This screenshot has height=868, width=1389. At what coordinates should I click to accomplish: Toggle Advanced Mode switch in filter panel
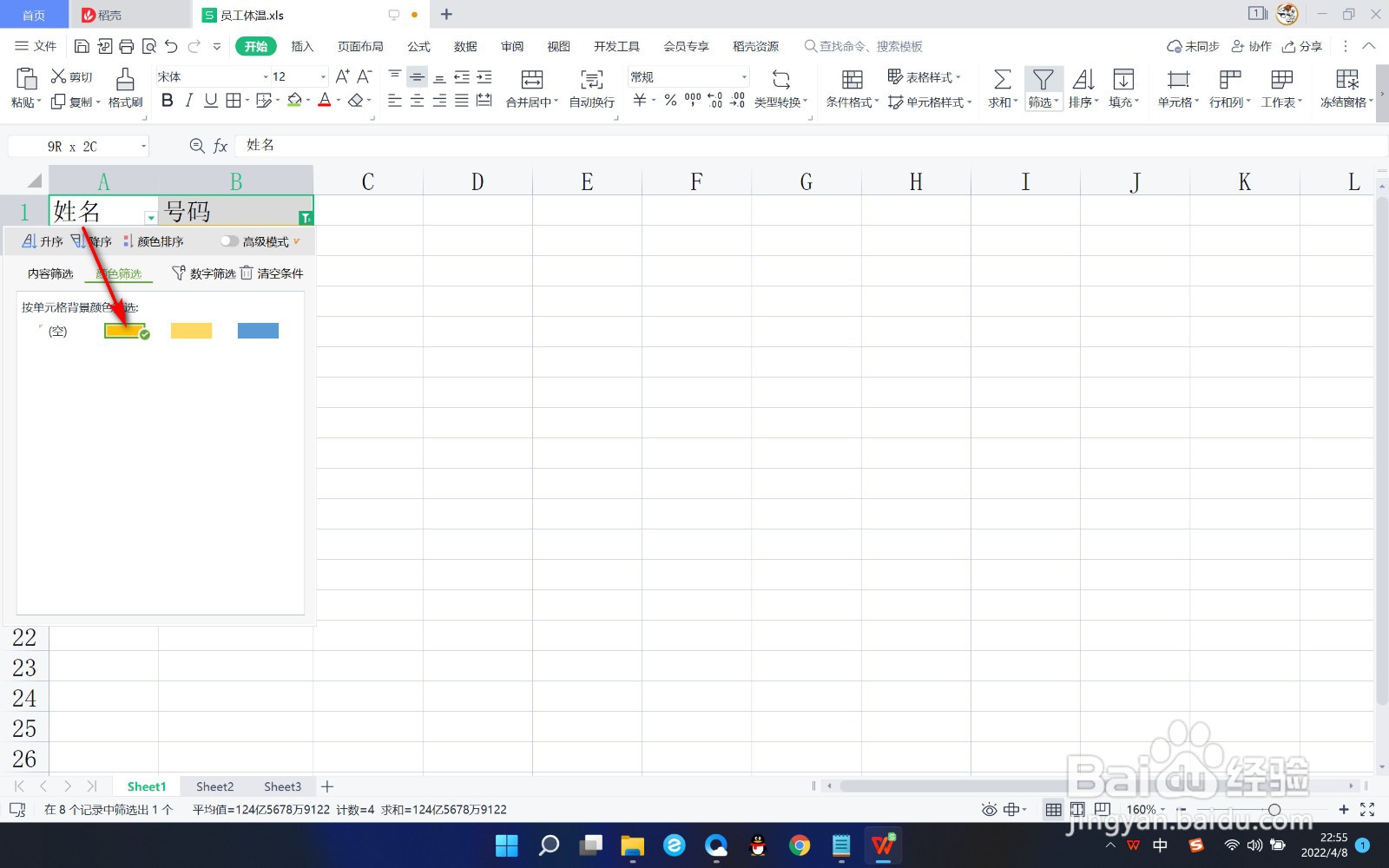229,241
